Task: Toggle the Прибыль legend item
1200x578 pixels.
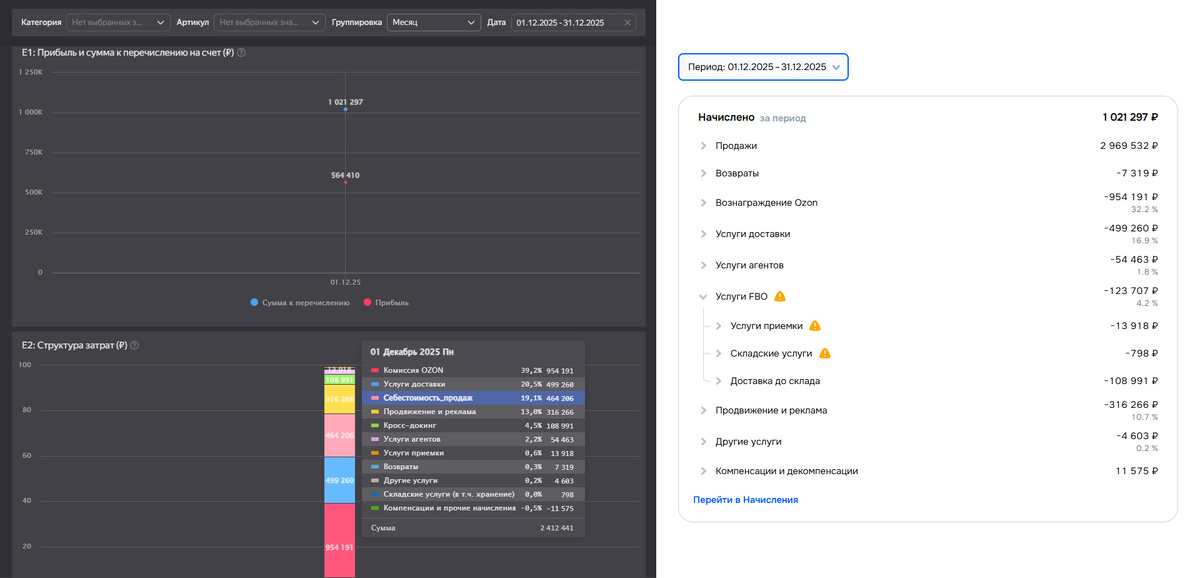Action: coord(386,302)
